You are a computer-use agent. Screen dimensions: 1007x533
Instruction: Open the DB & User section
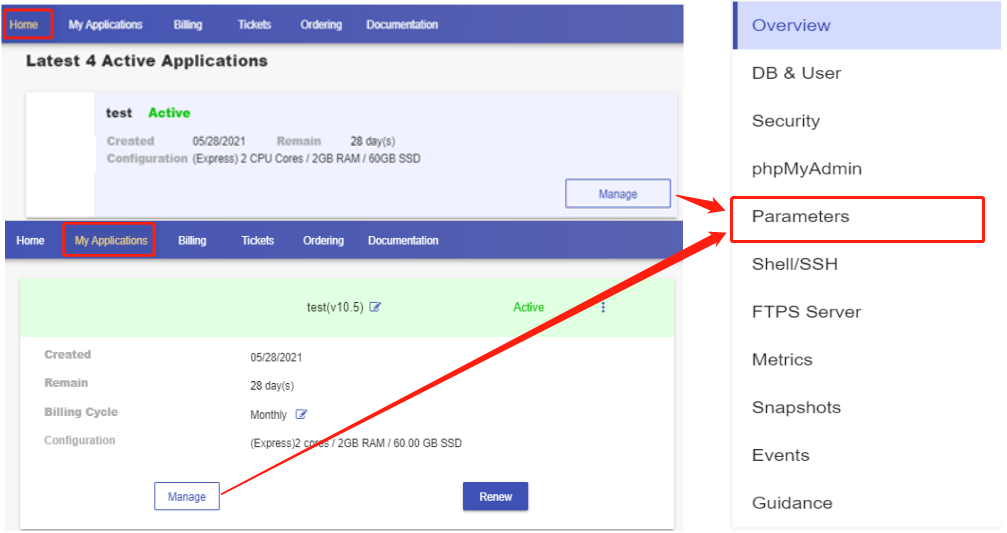(796, 73)
